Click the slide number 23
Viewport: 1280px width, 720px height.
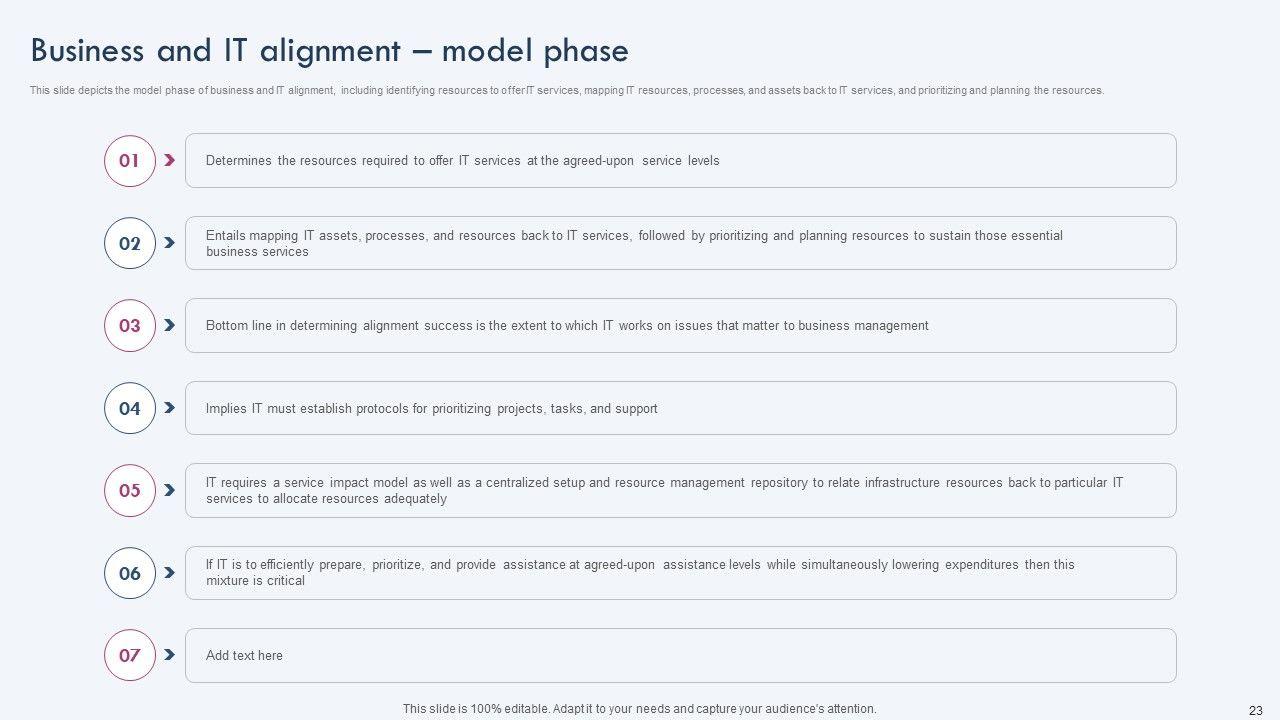(x=1256, y=710)
